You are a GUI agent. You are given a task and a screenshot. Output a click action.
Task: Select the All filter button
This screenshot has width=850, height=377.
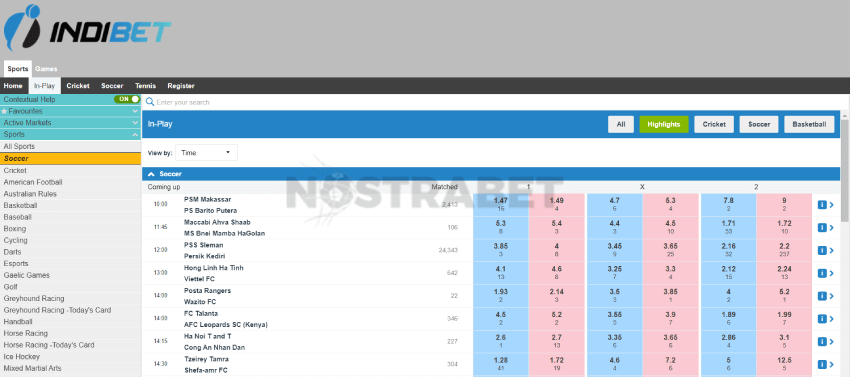[x=621, y=124]
